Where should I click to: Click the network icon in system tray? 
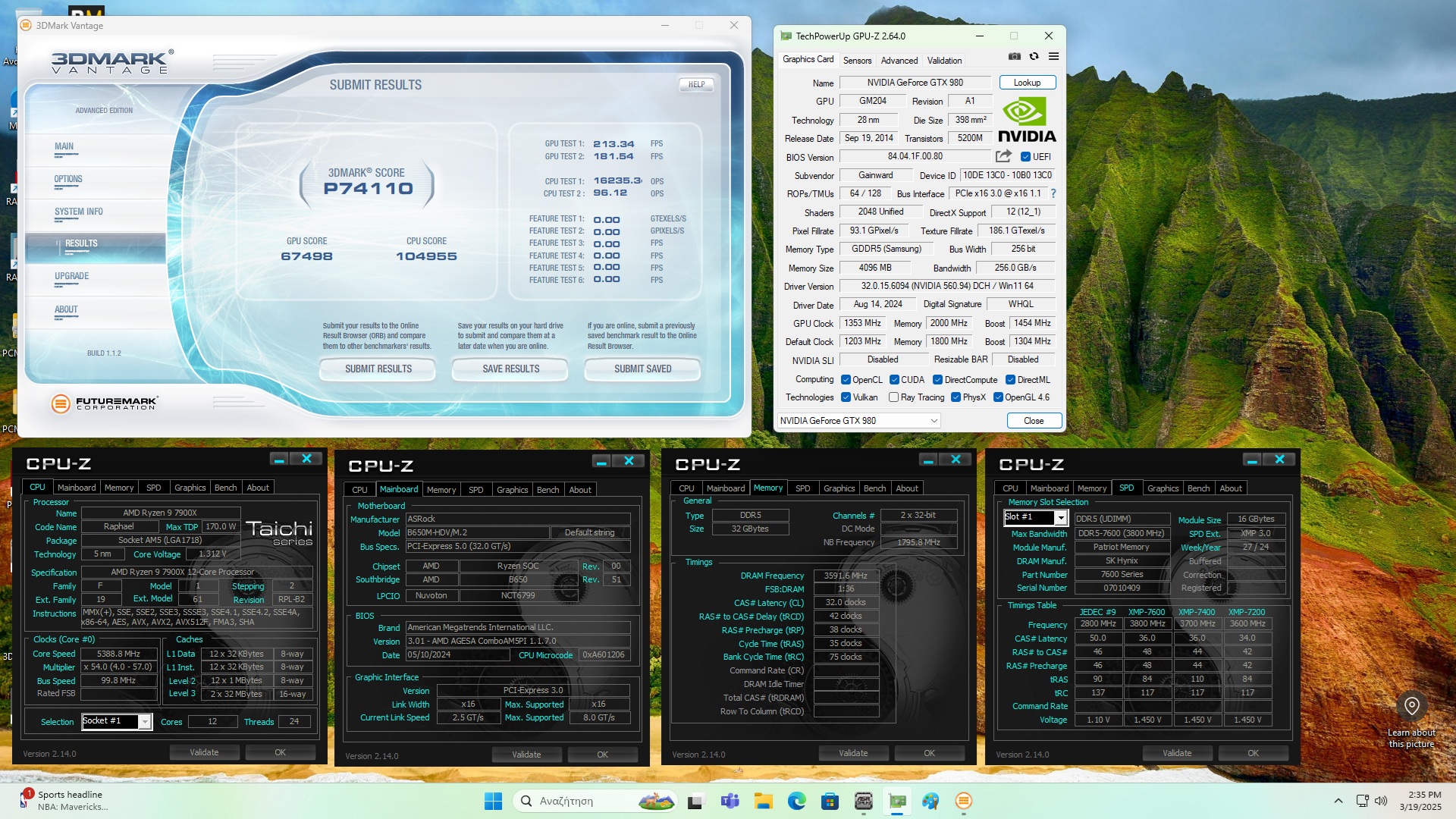tap(1362, 801)
